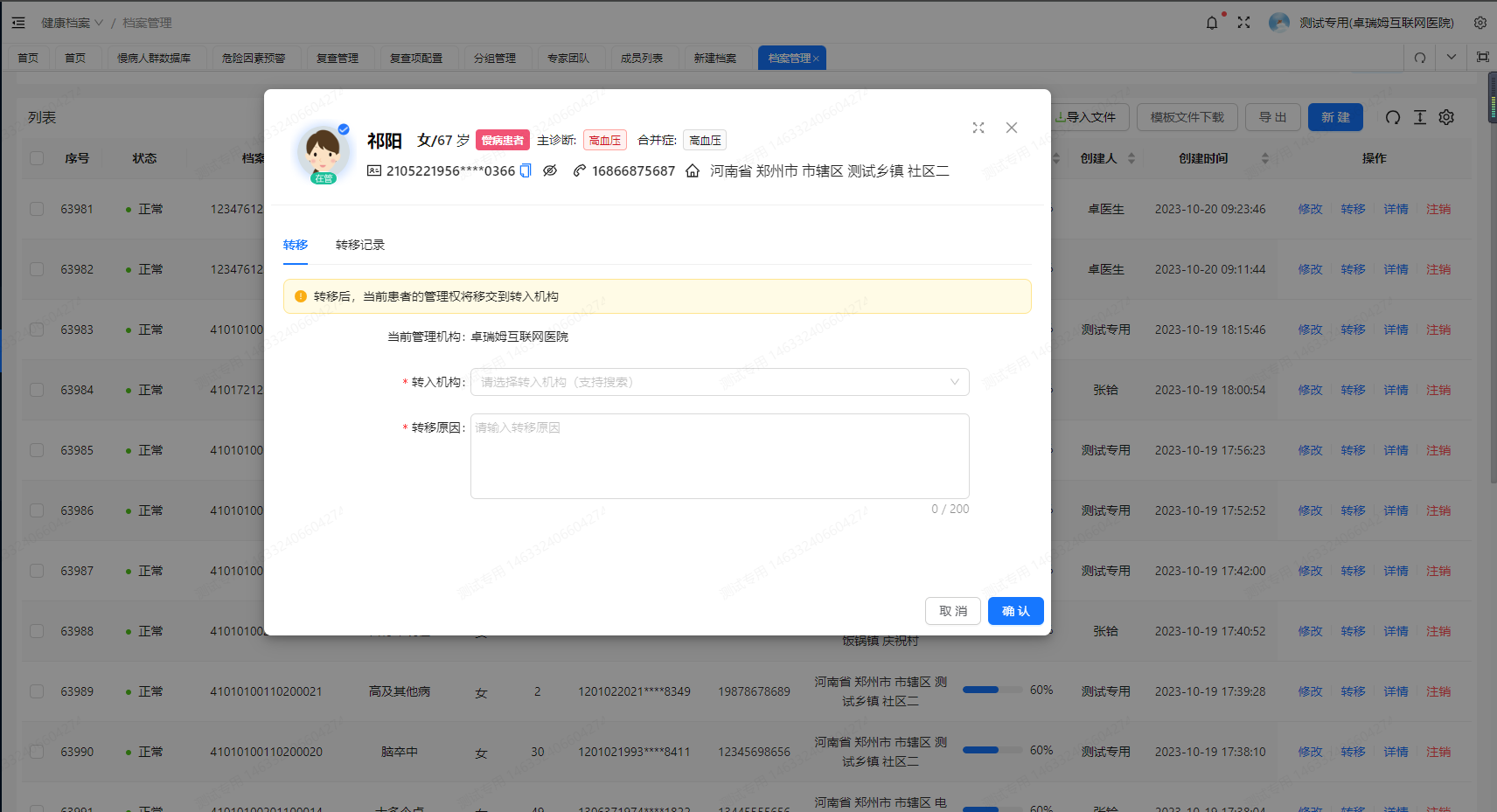Select row 63983 checkbox

tap(37, 330)
